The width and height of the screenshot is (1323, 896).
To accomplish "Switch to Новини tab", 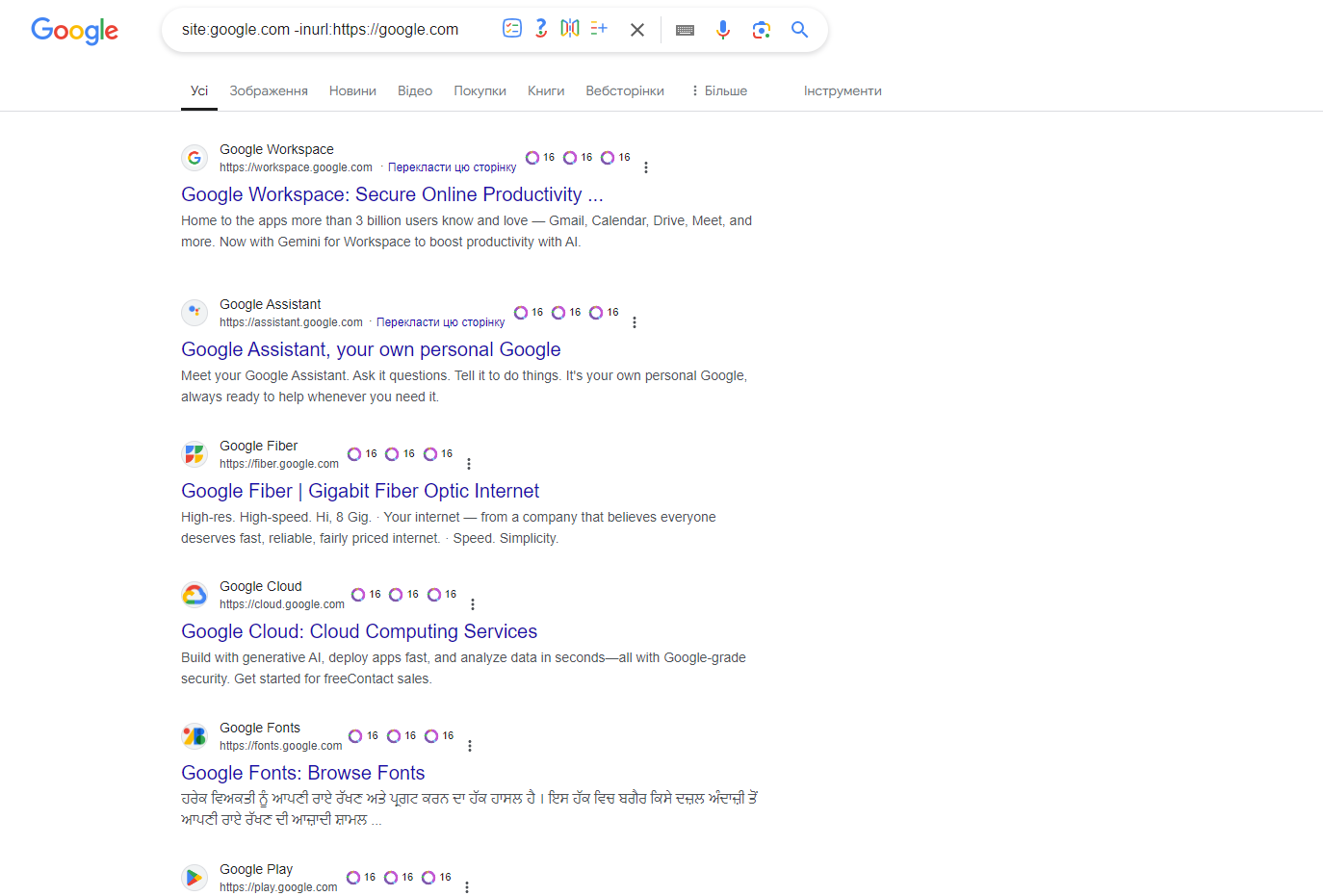I will (352, 90).
